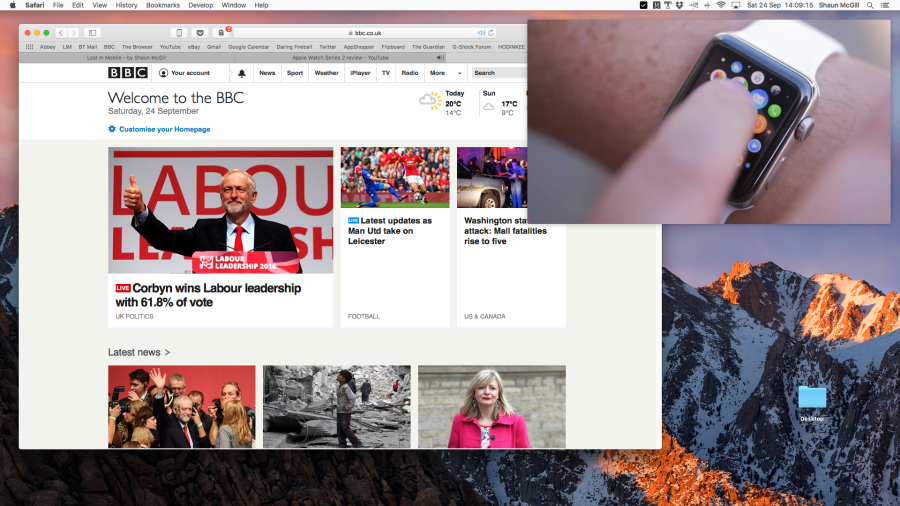
Task: Open BBC News section
Action: coord(267,73)
